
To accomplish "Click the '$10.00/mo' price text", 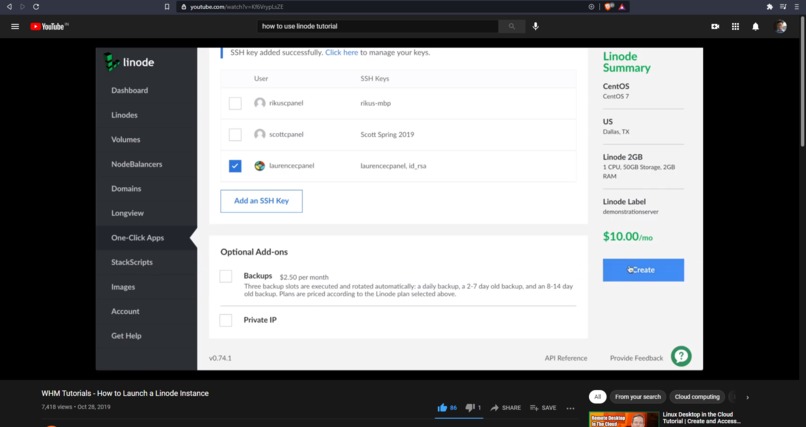I will point(628,236).
